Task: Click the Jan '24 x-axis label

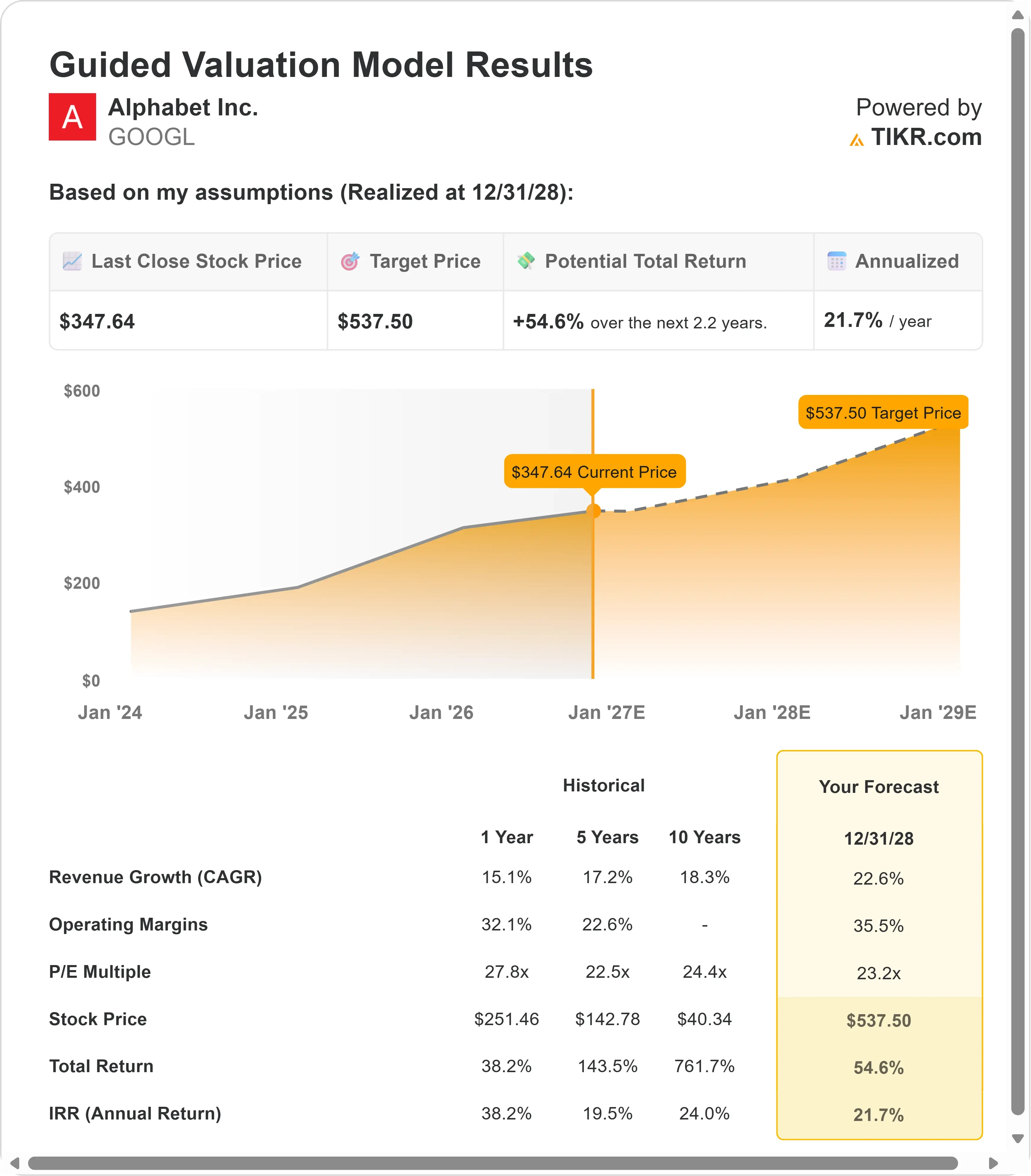Action: coord(110,712)
